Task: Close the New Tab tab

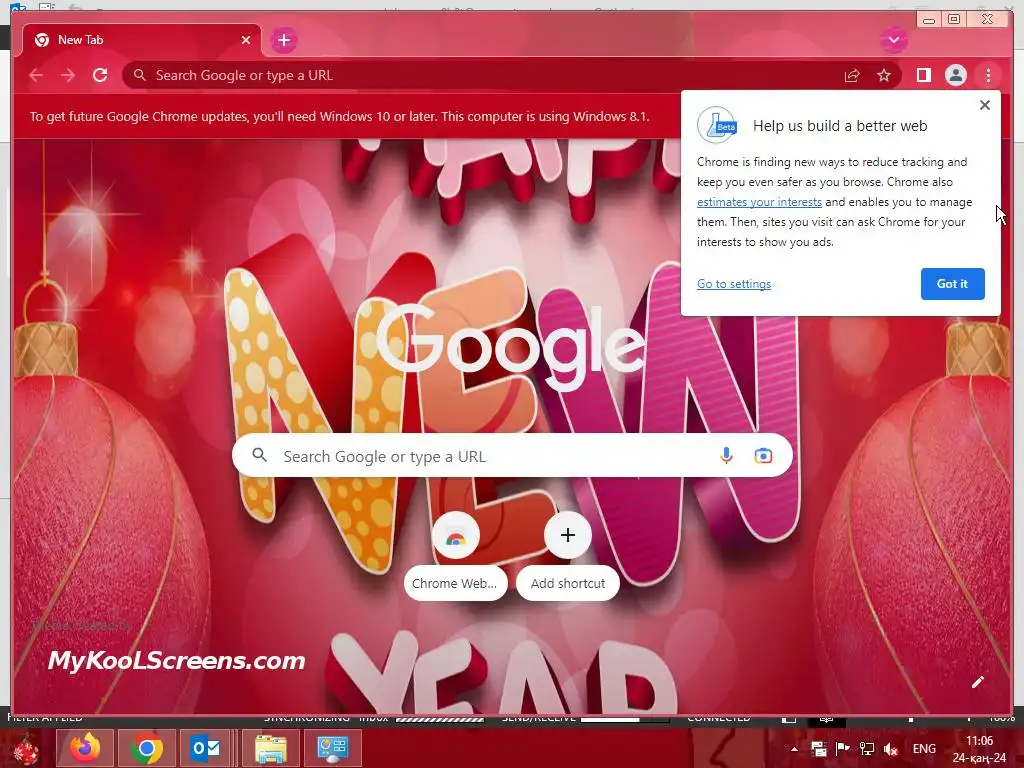Action: pos(246,40)
